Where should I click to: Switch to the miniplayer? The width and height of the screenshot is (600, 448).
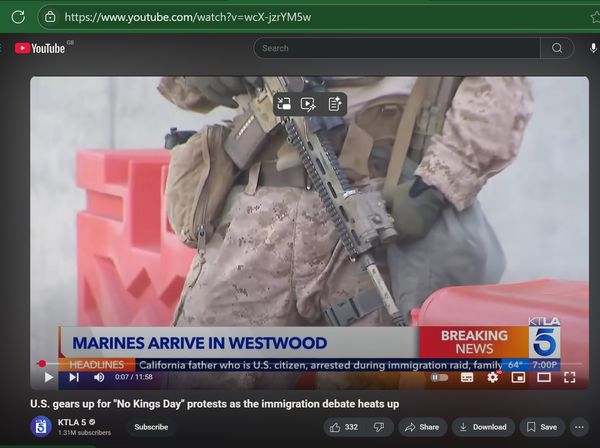tap(518, 378)
